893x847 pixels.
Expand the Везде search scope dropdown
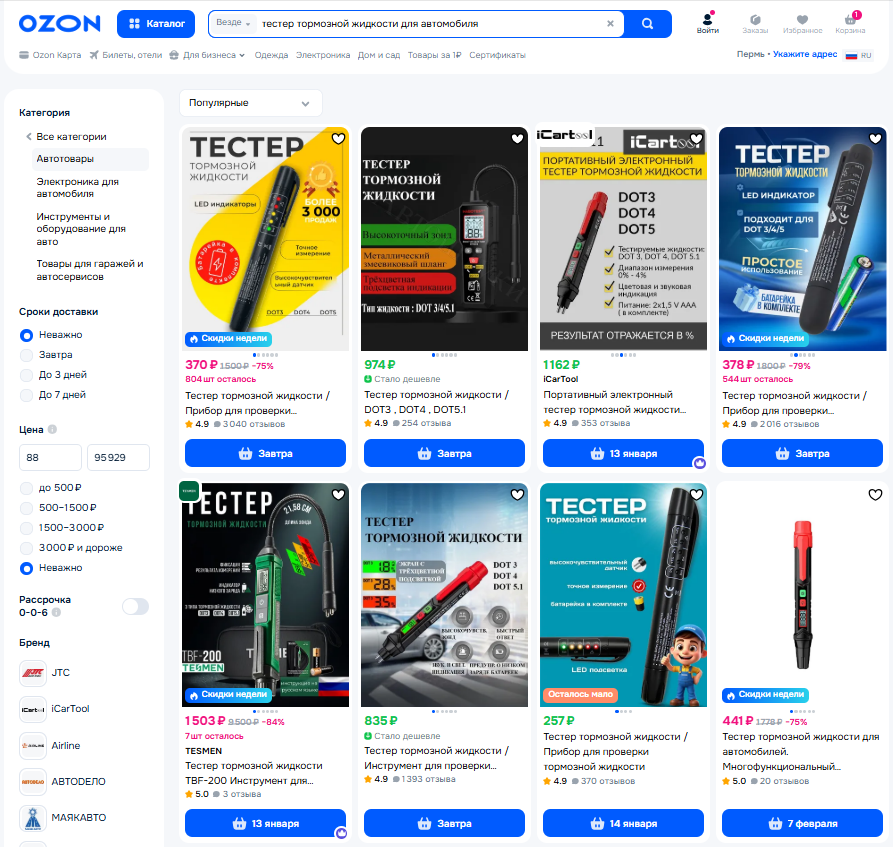(x=233, y=23)
